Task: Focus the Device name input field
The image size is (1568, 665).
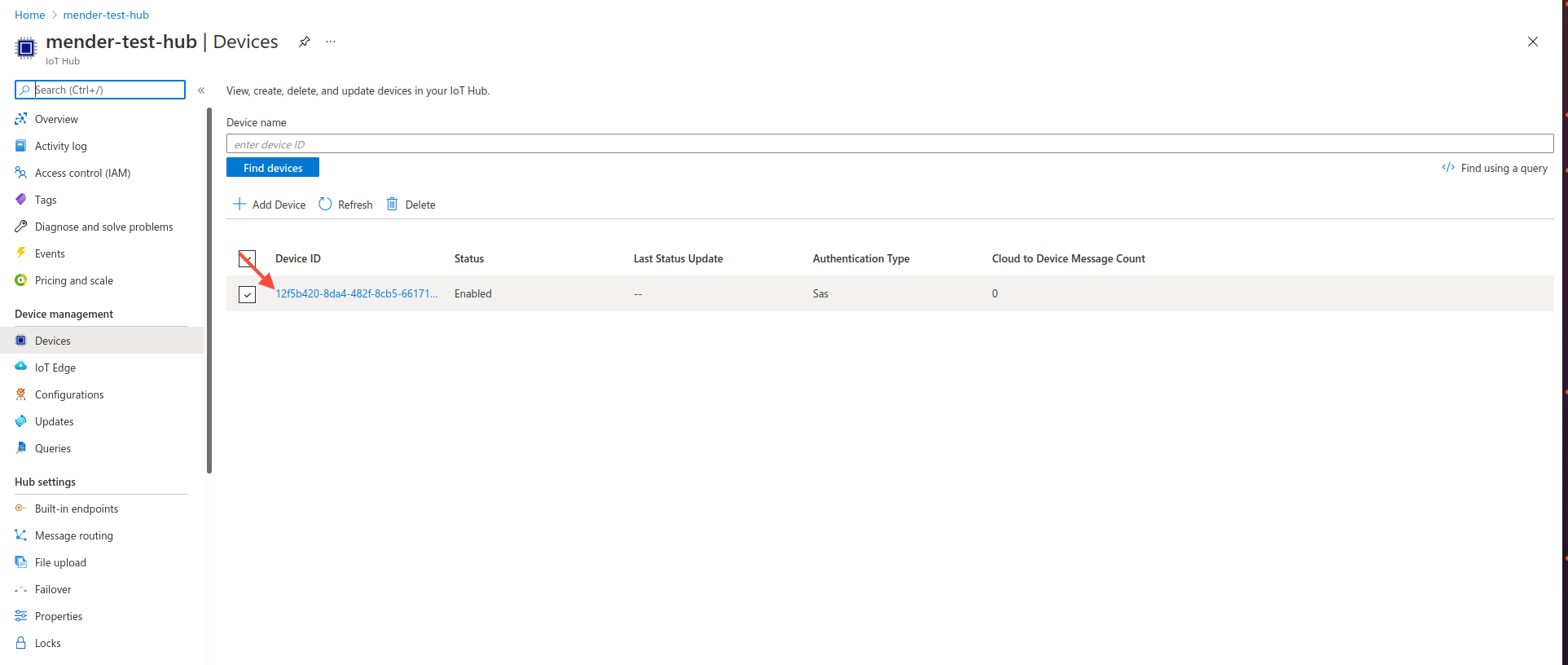Action: 889,144
